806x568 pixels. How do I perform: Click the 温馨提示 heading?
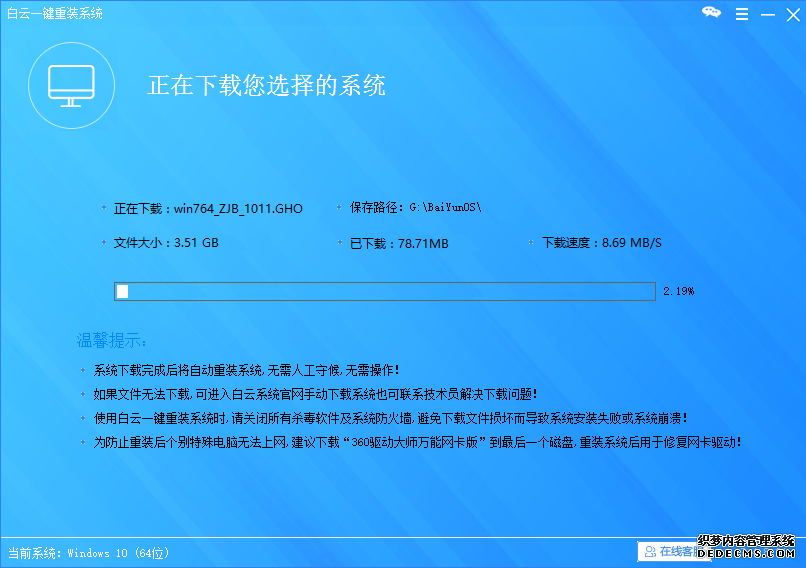pos(112,340)
